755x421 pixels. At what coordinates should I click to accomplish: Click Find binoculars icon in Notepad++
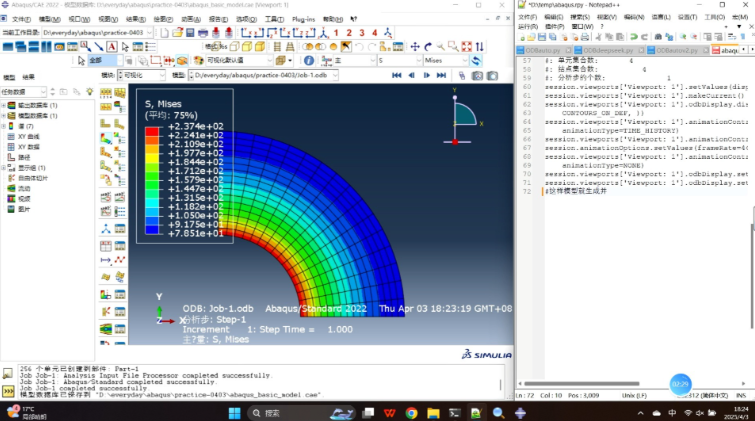pyautogui.click(x=658, y=37)
